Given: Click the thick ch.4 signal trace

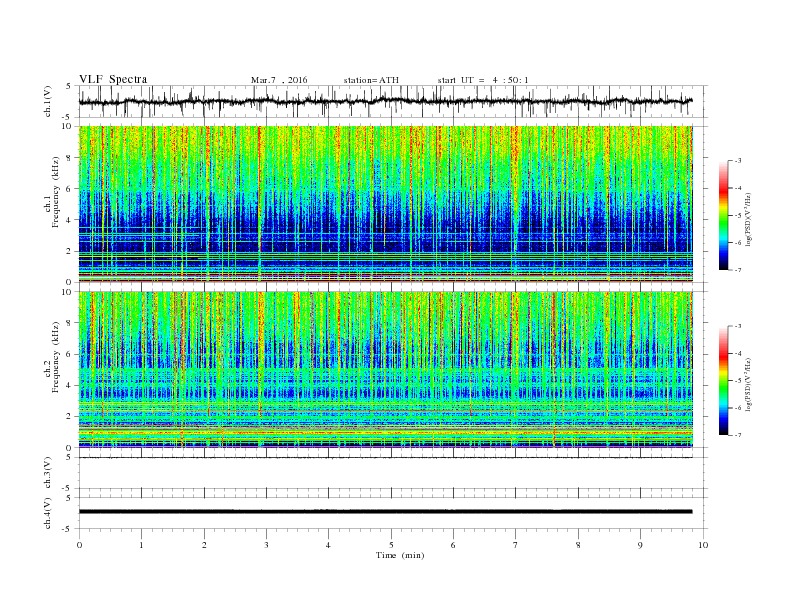Looking at the screenshot, I should pyautogui.click(x=385, y=512).
